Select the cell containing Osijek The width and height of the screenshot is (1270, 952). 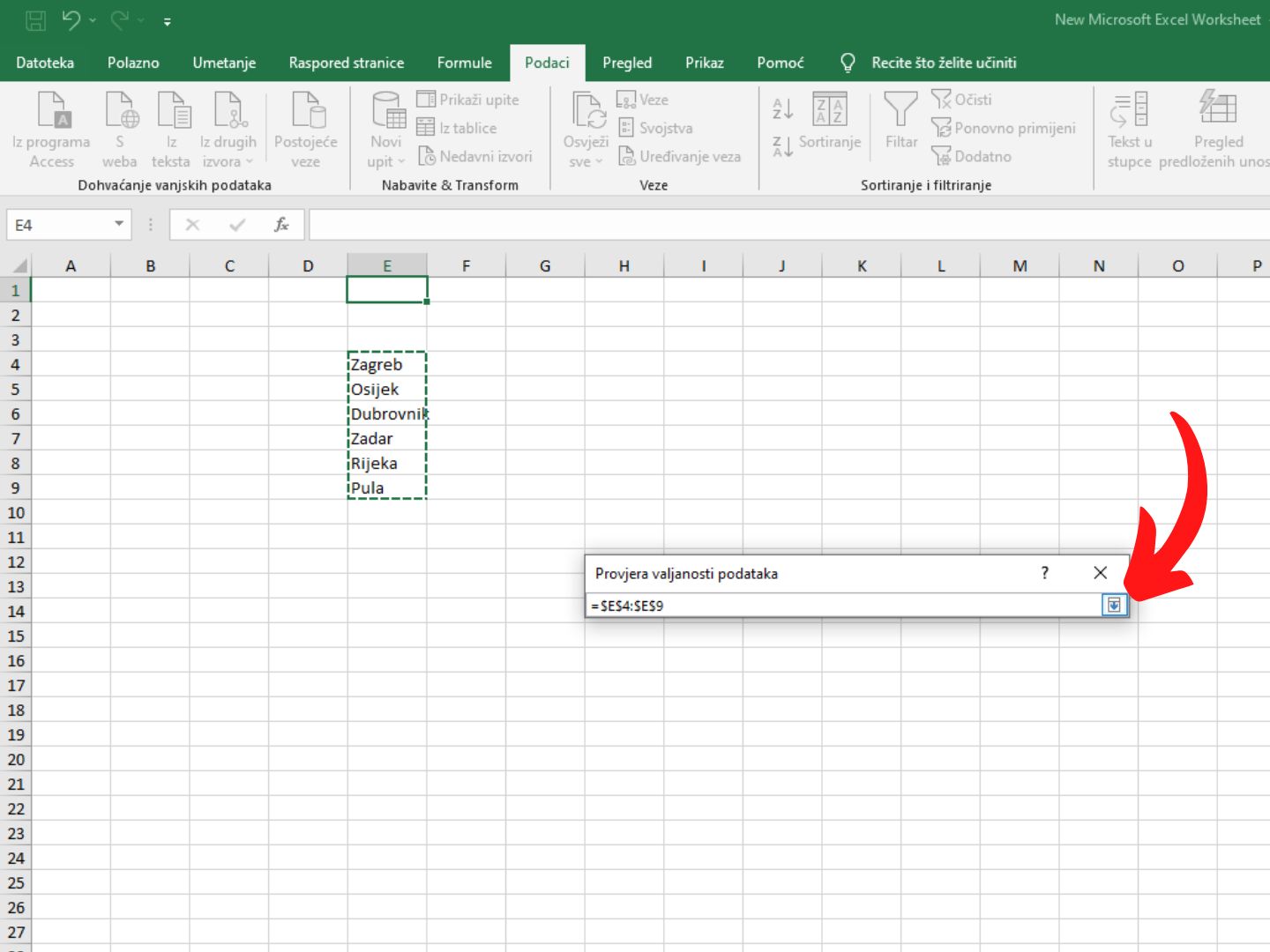click(x=387, y=389)
